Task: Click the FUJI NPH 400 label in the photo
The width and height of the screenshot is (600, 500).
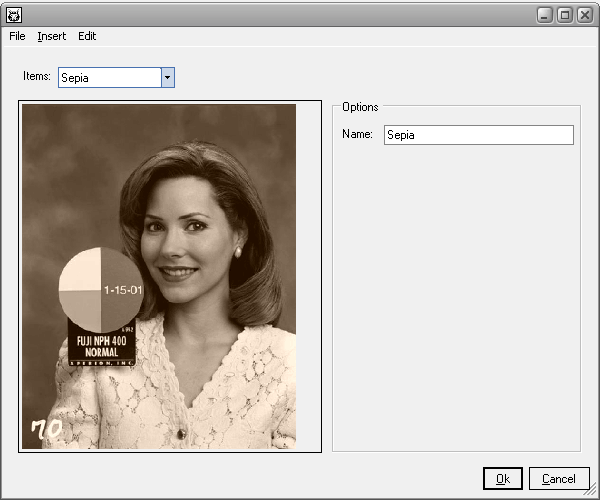Action: tap(101, 346)
